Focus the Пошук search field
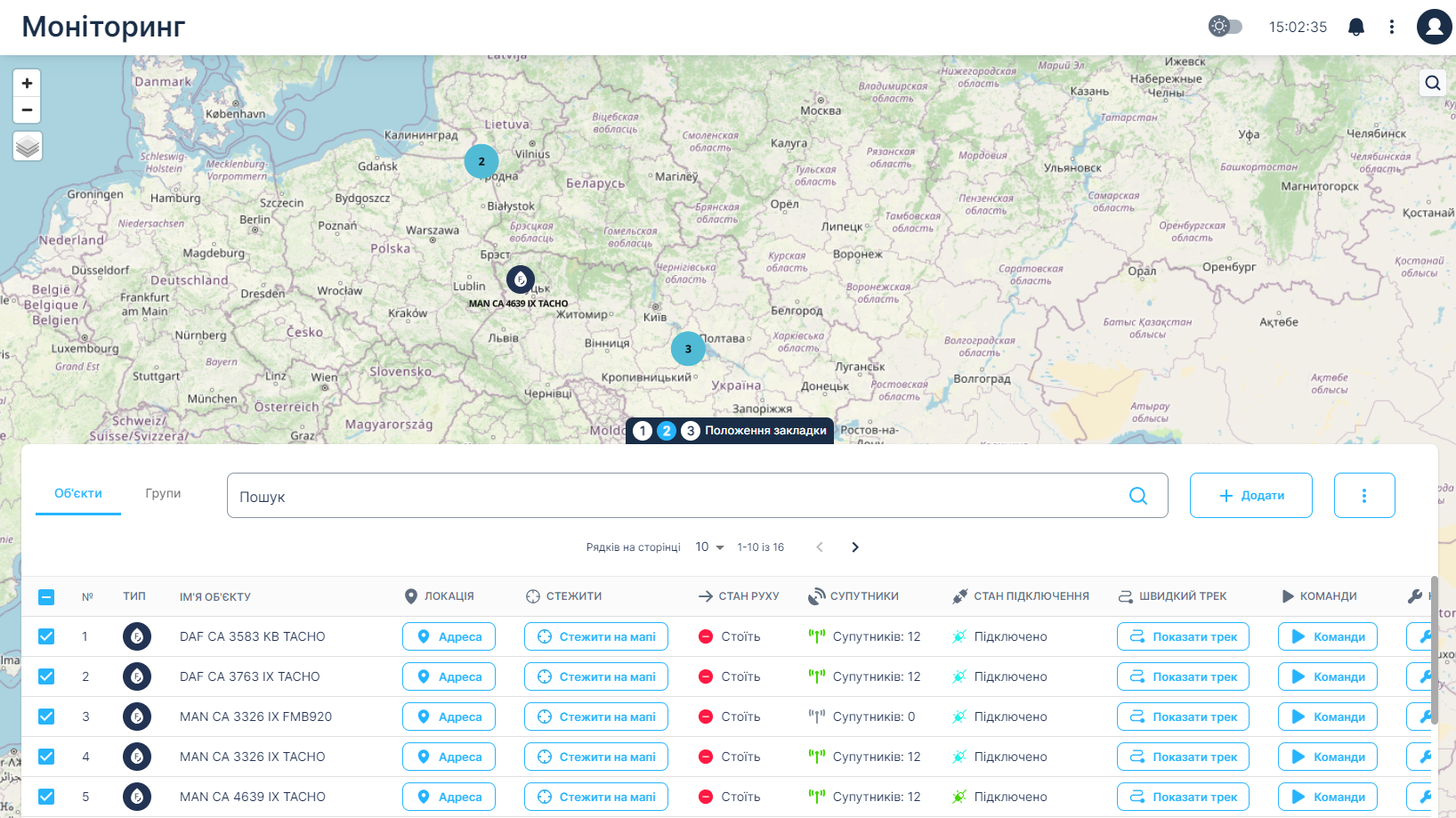Image resolution: width=1456 pixels, height=818 pixels. [697, 496]
